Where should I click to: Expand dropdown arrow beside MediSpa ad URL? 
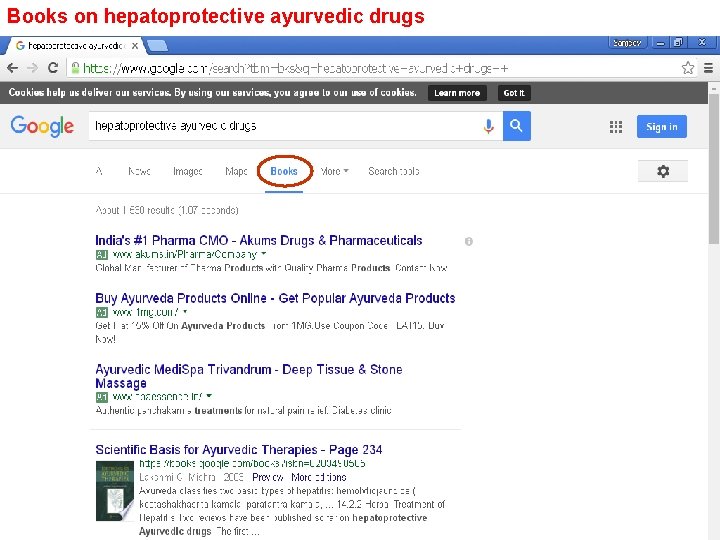pos(209,396)
